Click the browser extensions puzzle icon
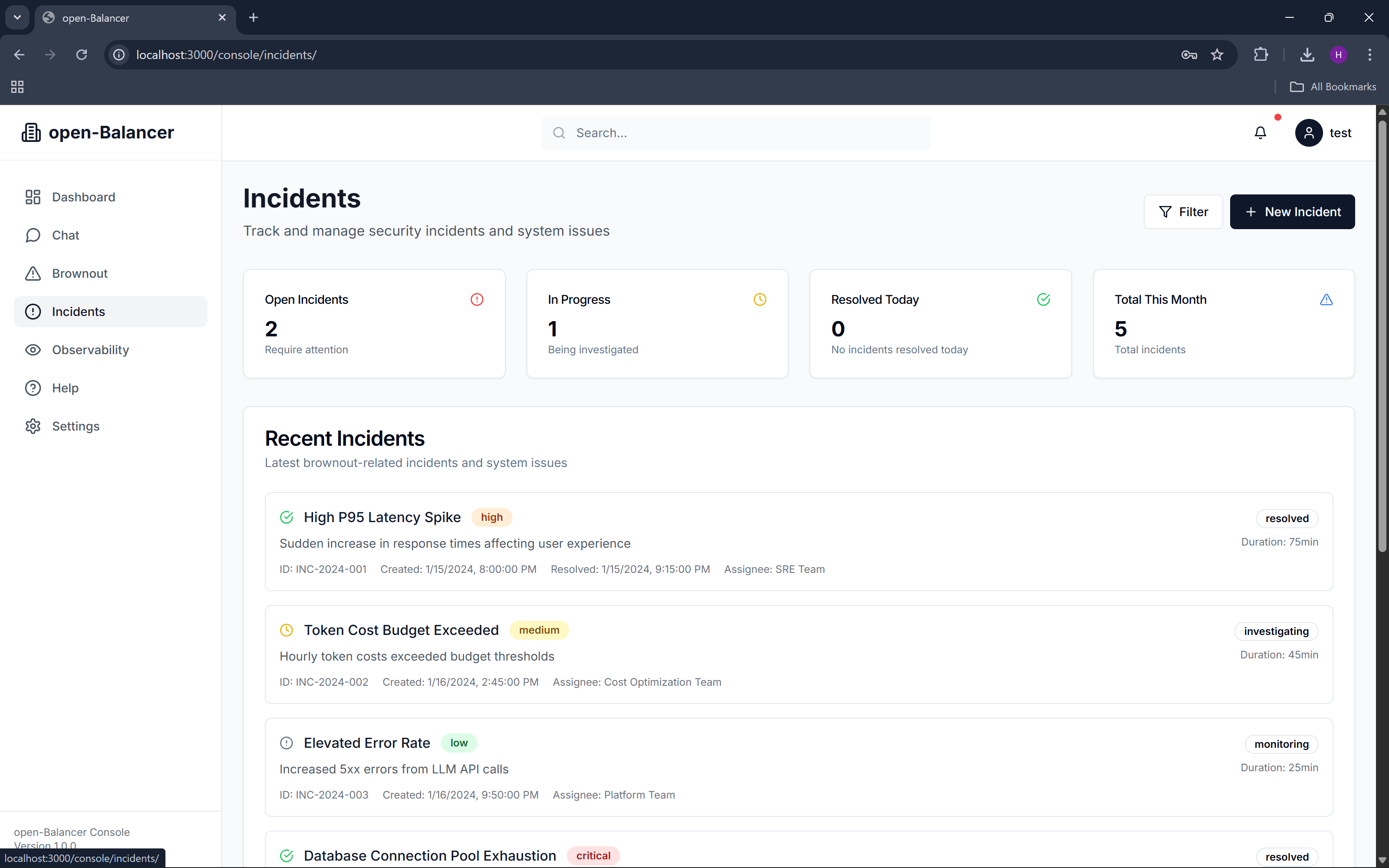1389x868 pixels. click(1261, 55)
